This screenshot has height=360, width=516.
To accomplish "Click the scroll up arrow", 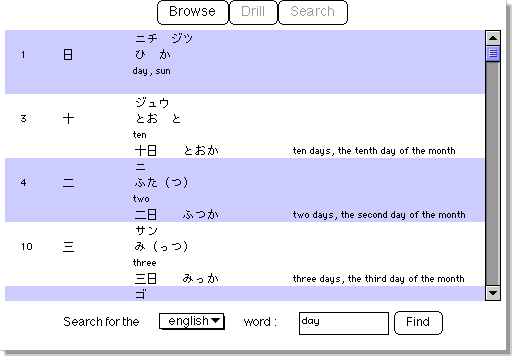I will 493,38.
